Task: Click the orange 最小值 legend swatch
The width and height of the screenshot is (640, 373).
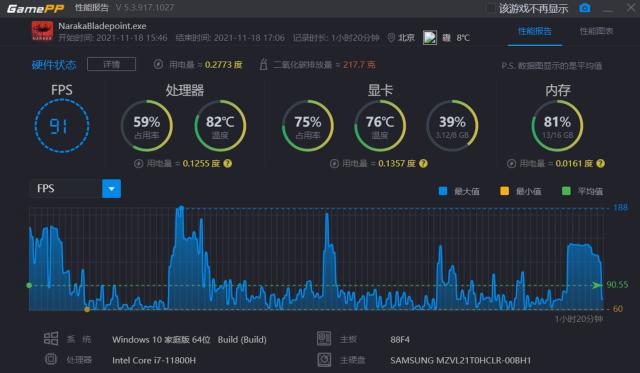Action: pos(504,191)
